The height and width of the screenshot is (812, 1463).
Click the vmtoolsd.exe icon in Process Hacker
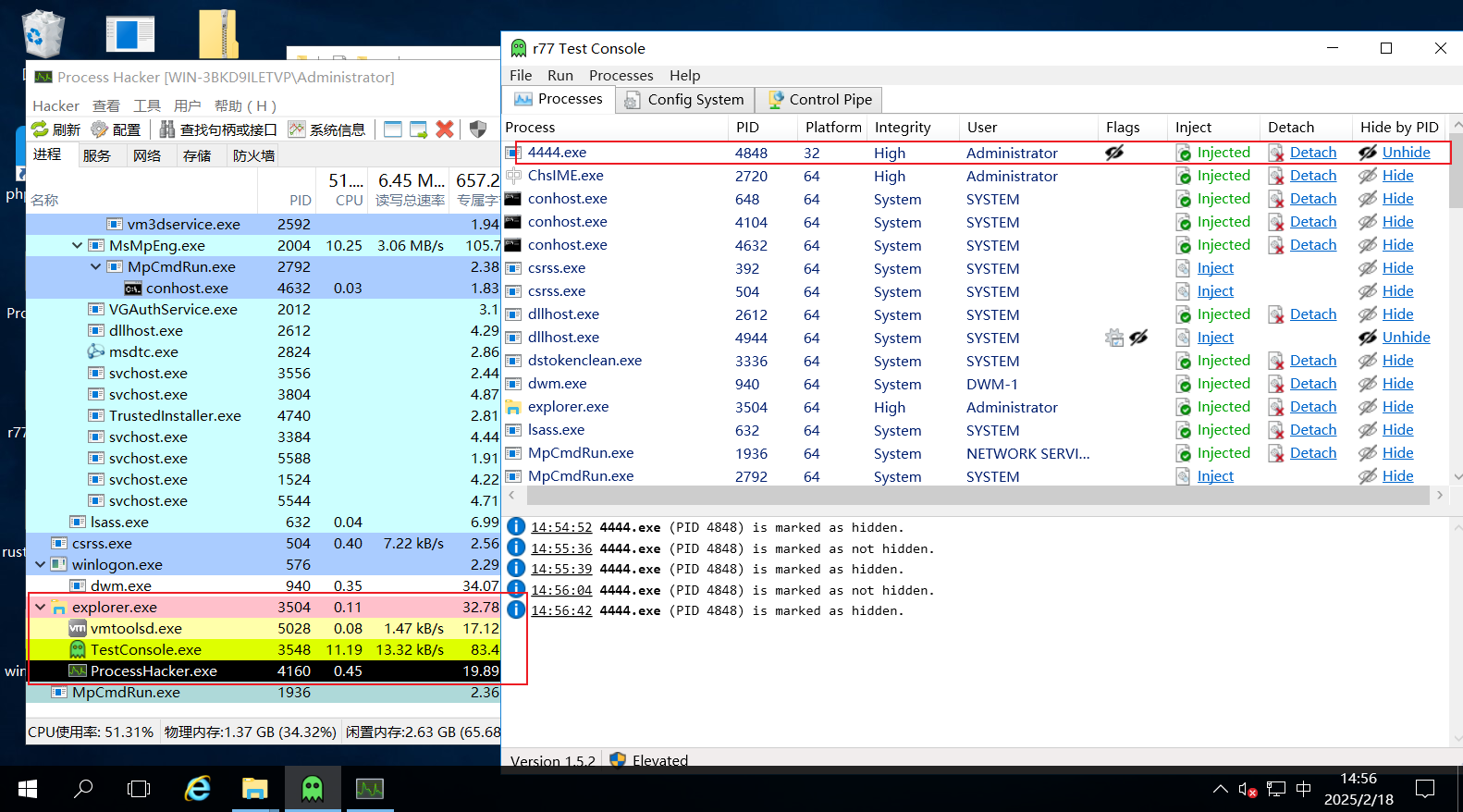click(x=78, y=629)
